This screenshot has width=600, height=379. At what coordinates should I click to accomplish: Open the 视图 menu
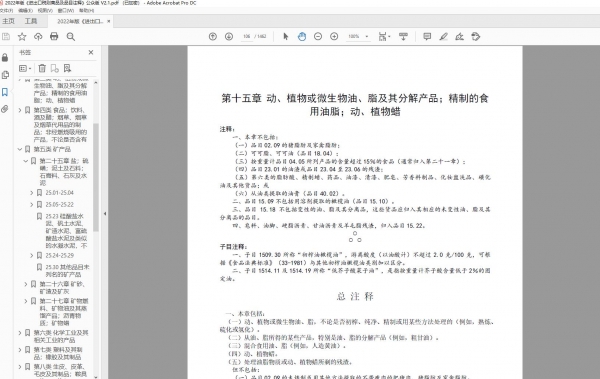point(45,10)
